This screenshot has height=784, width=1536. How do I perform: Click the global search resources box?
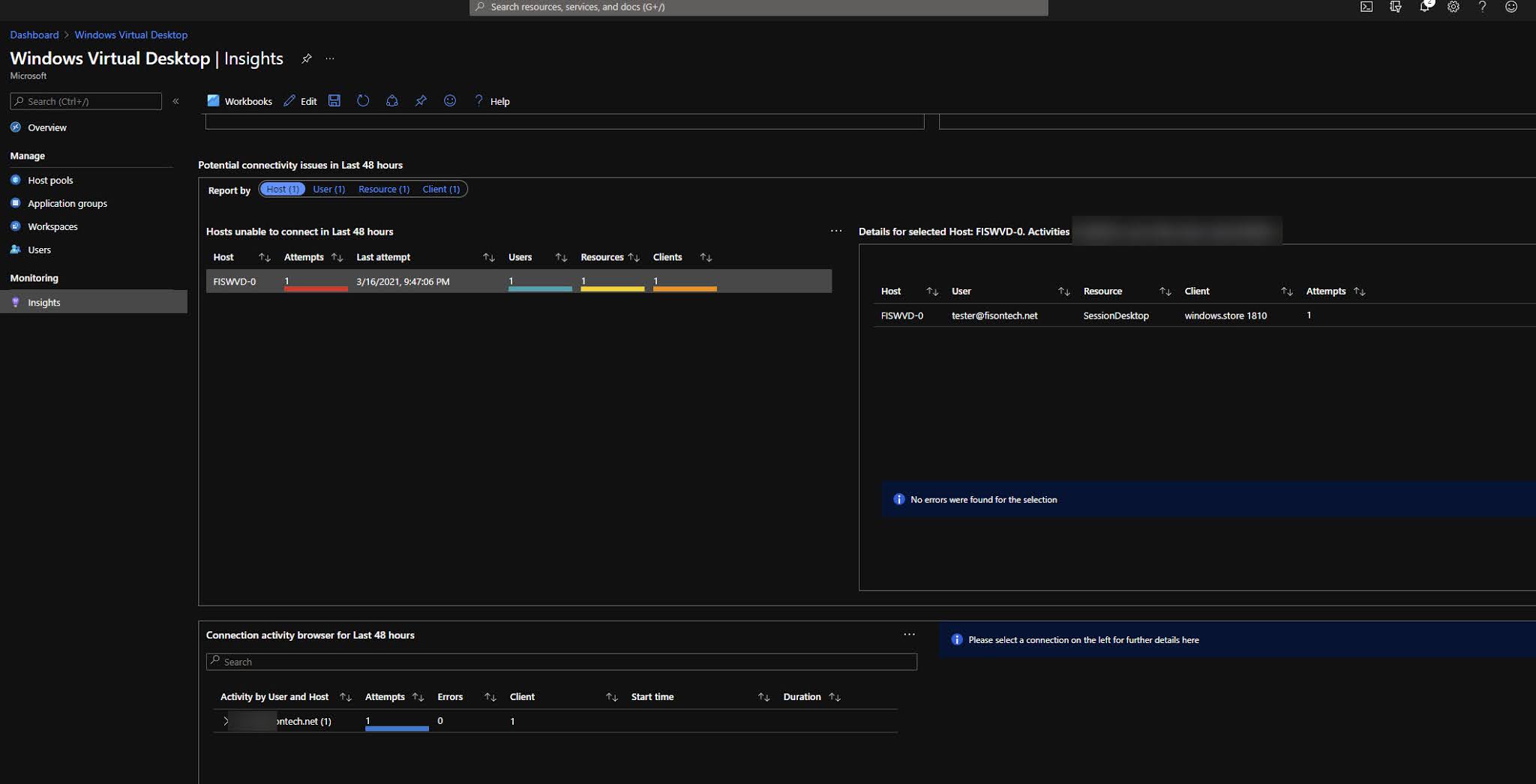[x=758, y=7]
